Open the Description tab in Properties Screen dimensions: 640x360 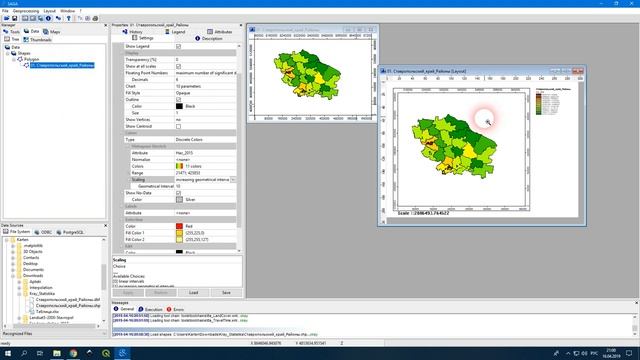tap(209, 38)
